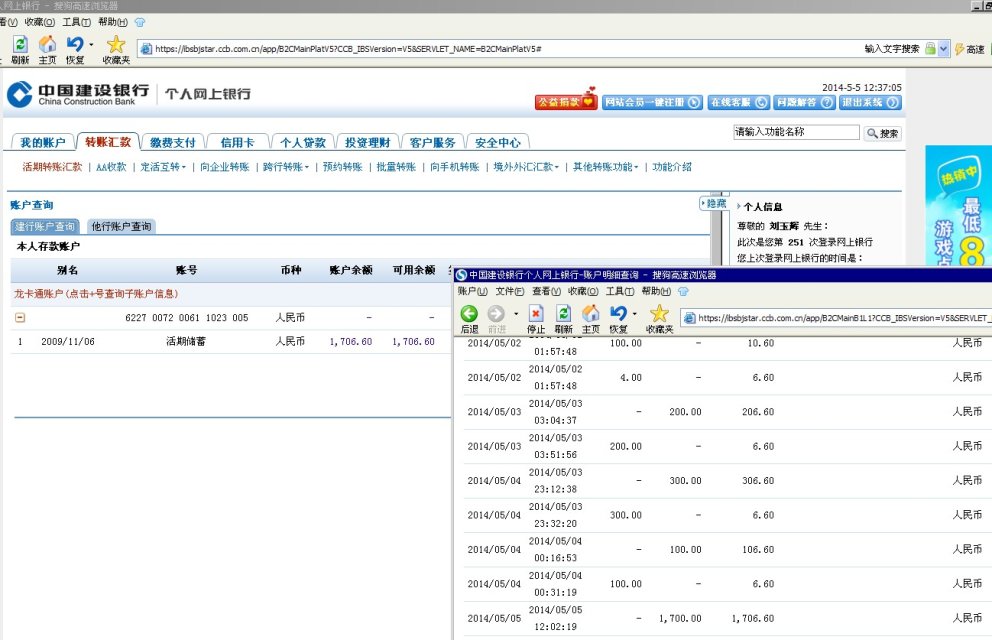Click the 主页 home icon in popup toolbar

coord(590,314)
